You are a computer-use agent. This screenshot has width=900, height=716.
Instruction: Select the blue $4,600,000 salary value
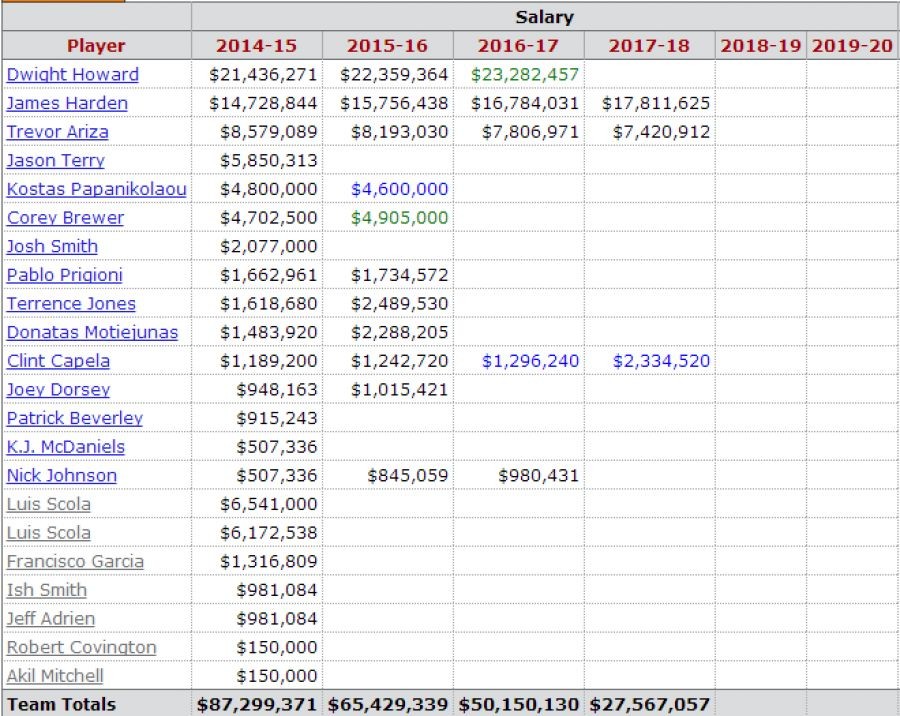(x=399, y=189)
